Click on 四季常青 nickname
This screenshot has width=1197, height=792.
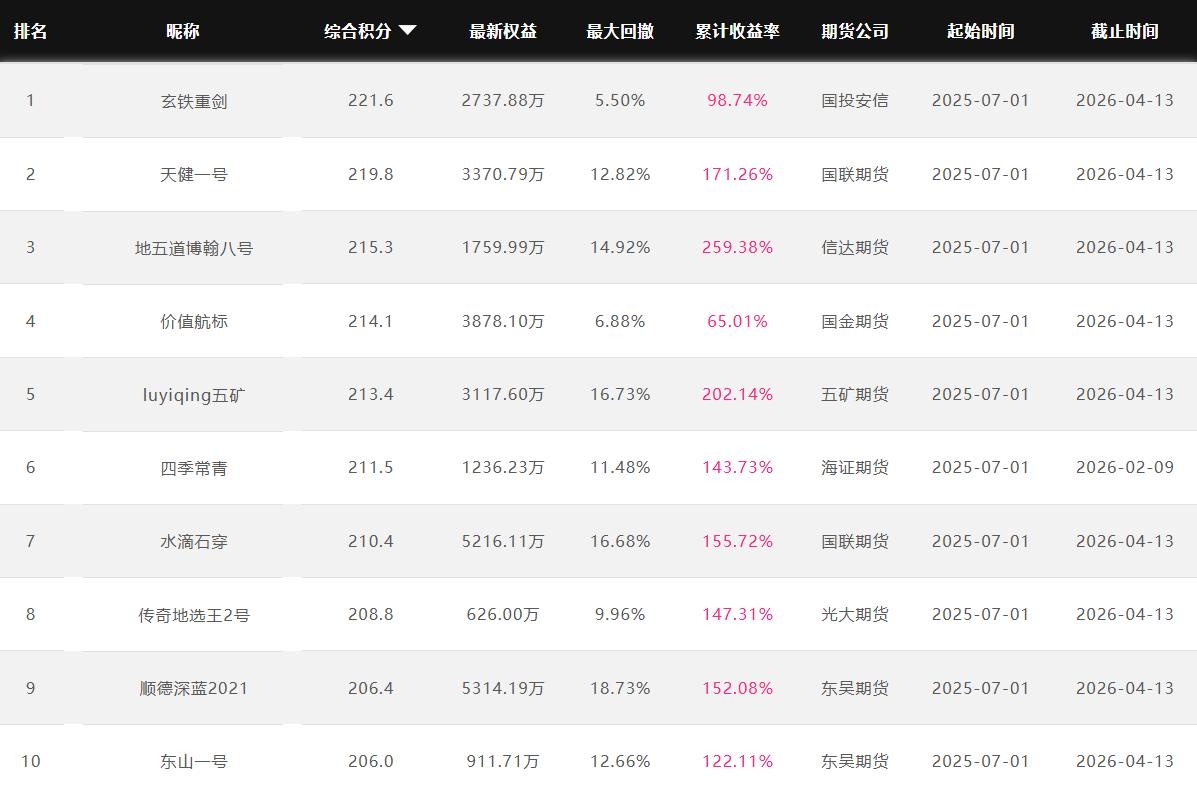(194, 468)
